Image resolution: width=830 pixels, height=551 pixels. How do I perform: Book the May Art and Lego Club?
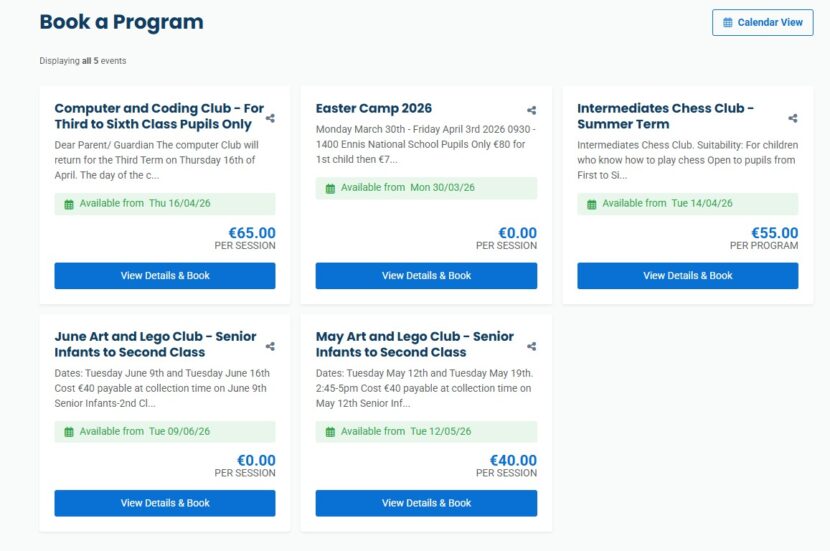coord(426,503)
